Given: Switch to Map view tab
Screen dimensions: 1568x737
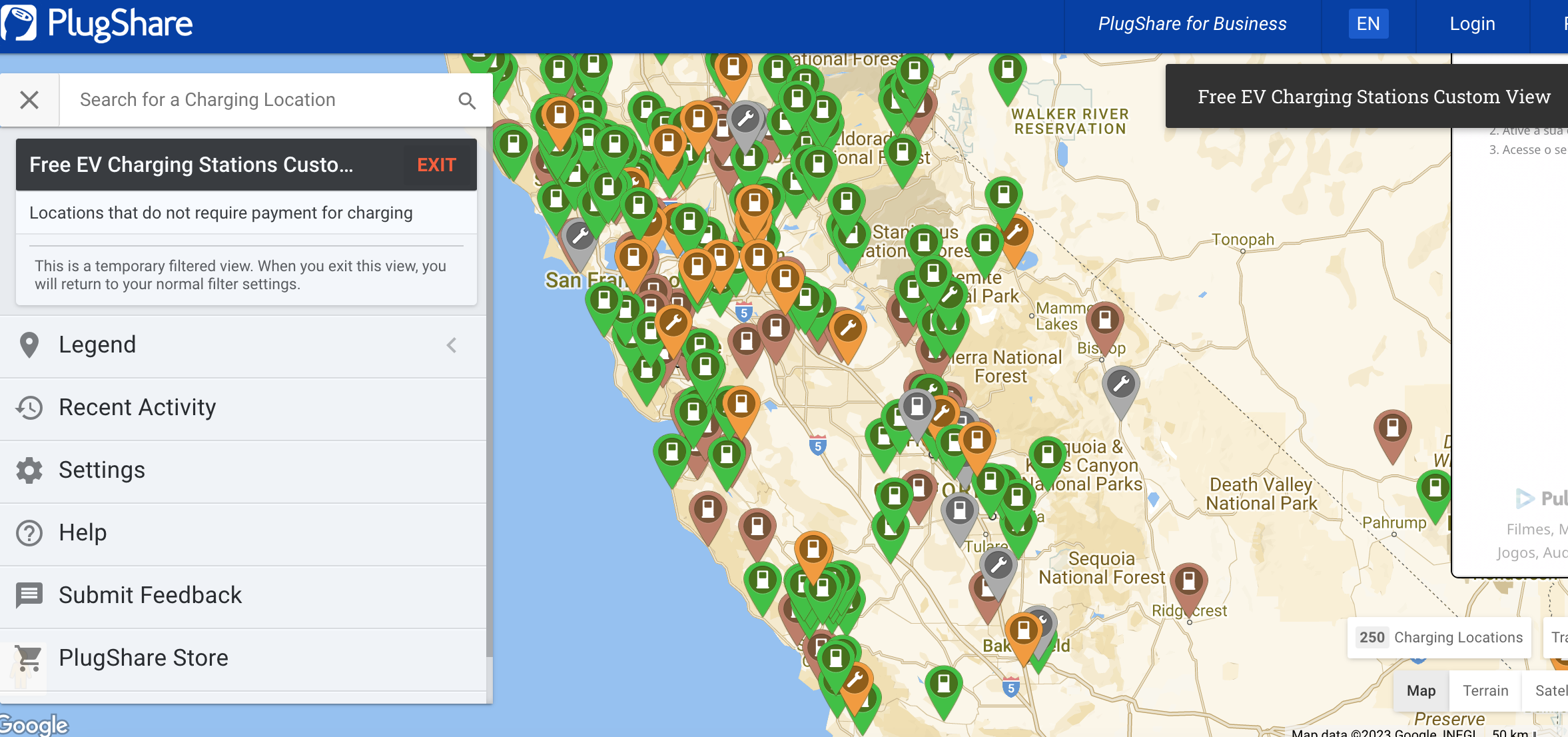Looking at the screenshot, I should pyautogui.click(x=1421, y=691).
